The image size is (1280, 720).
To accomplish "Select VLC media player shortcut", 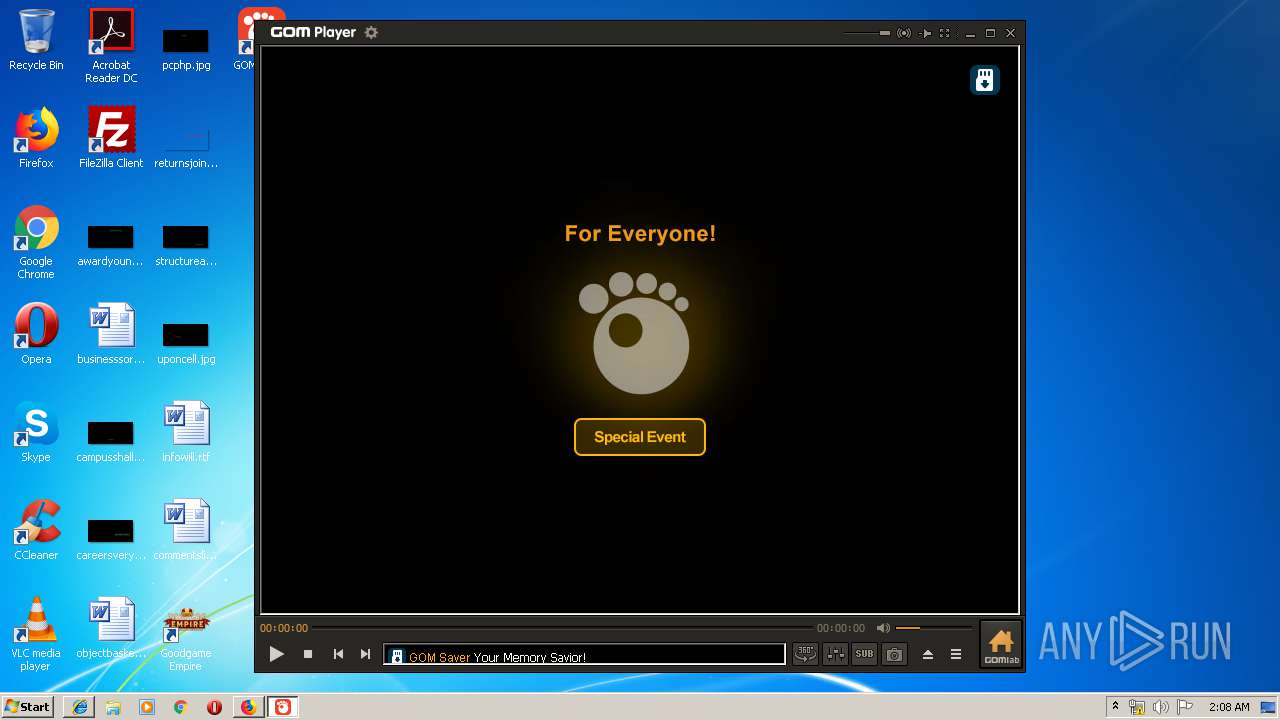I will coord(36,634).
